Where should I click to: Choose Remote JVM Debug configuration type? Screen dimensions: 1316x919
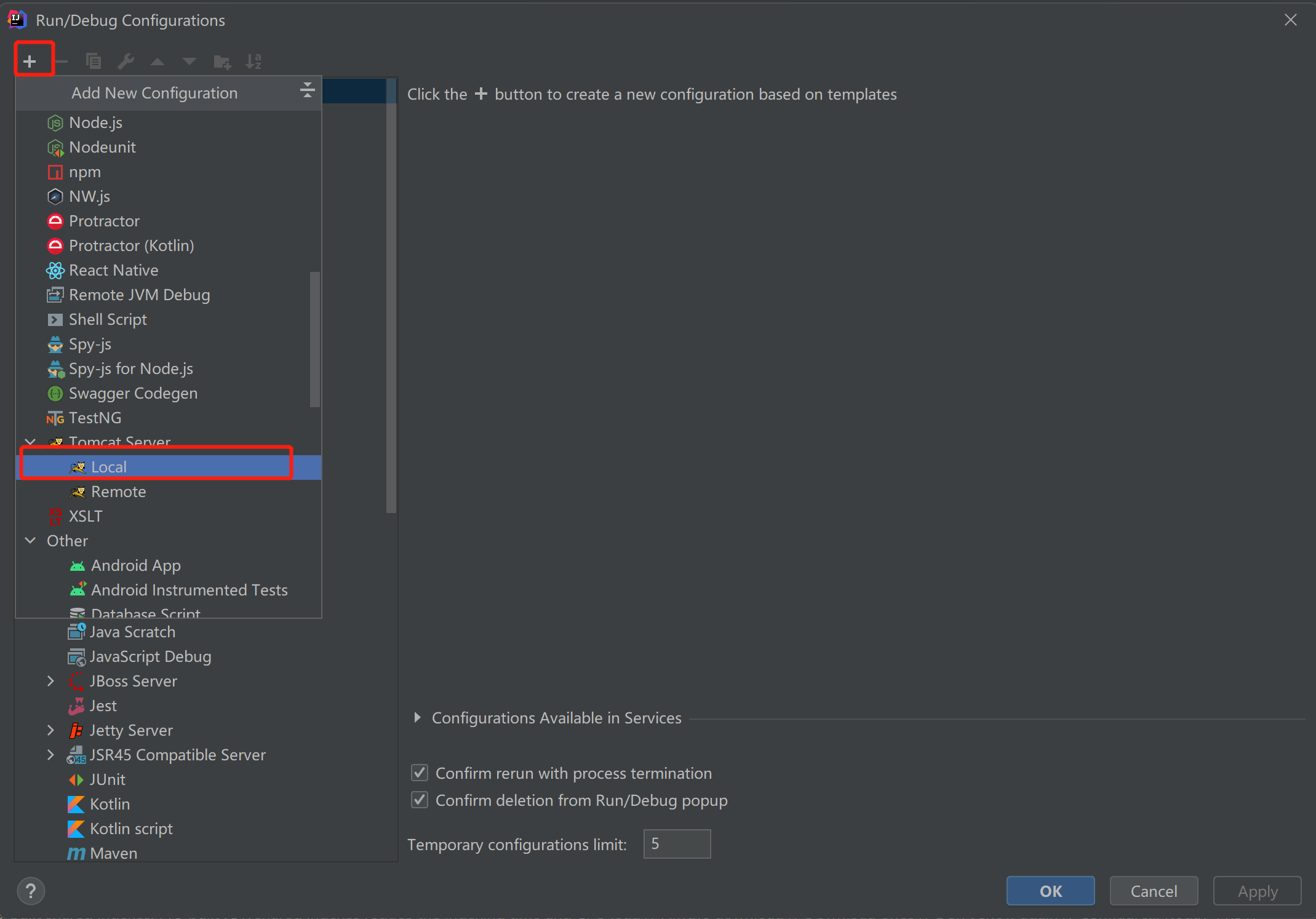pos(139,295)
